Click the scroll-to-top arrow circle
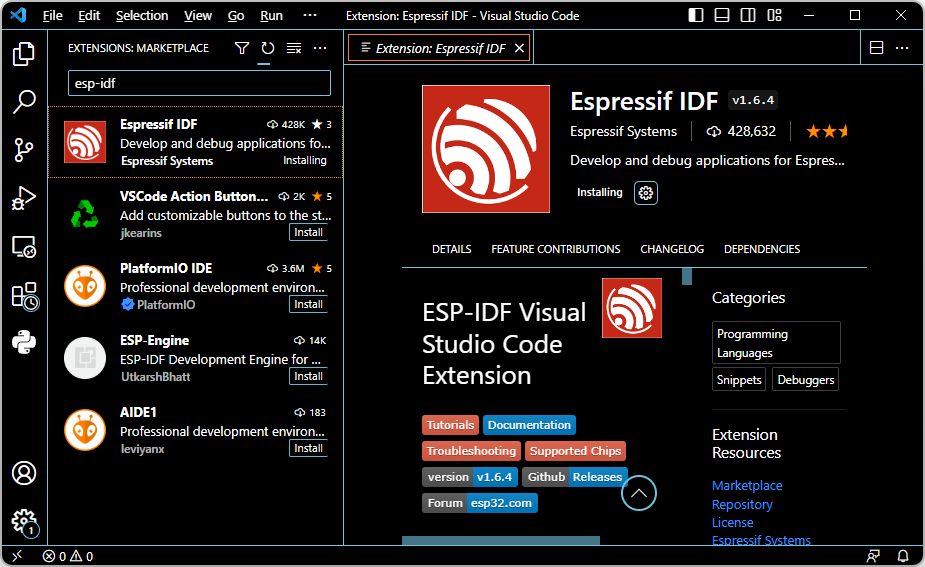Screen dimensions: 925x567 [x=638, y=493]
